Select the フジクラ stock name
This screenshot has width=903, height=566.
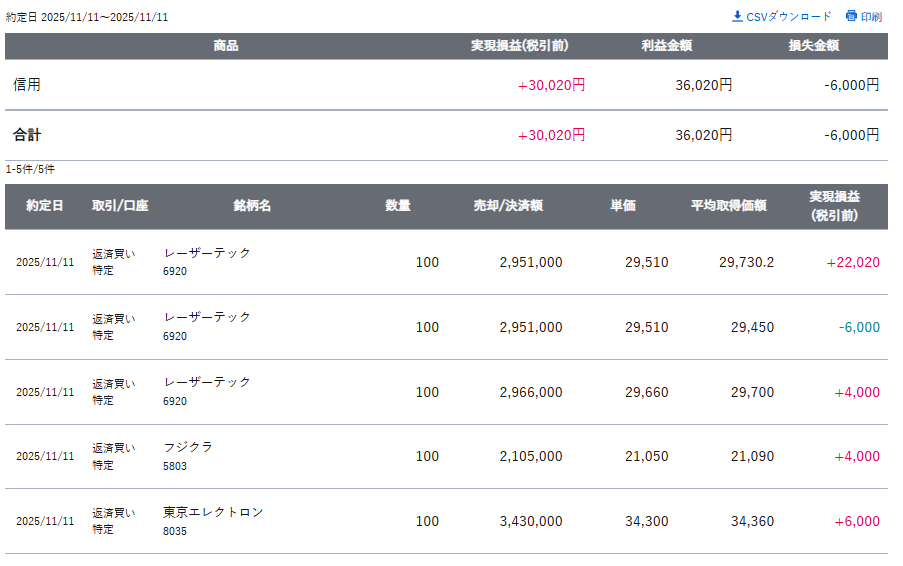pyautogui.click(x=188, y=447)
